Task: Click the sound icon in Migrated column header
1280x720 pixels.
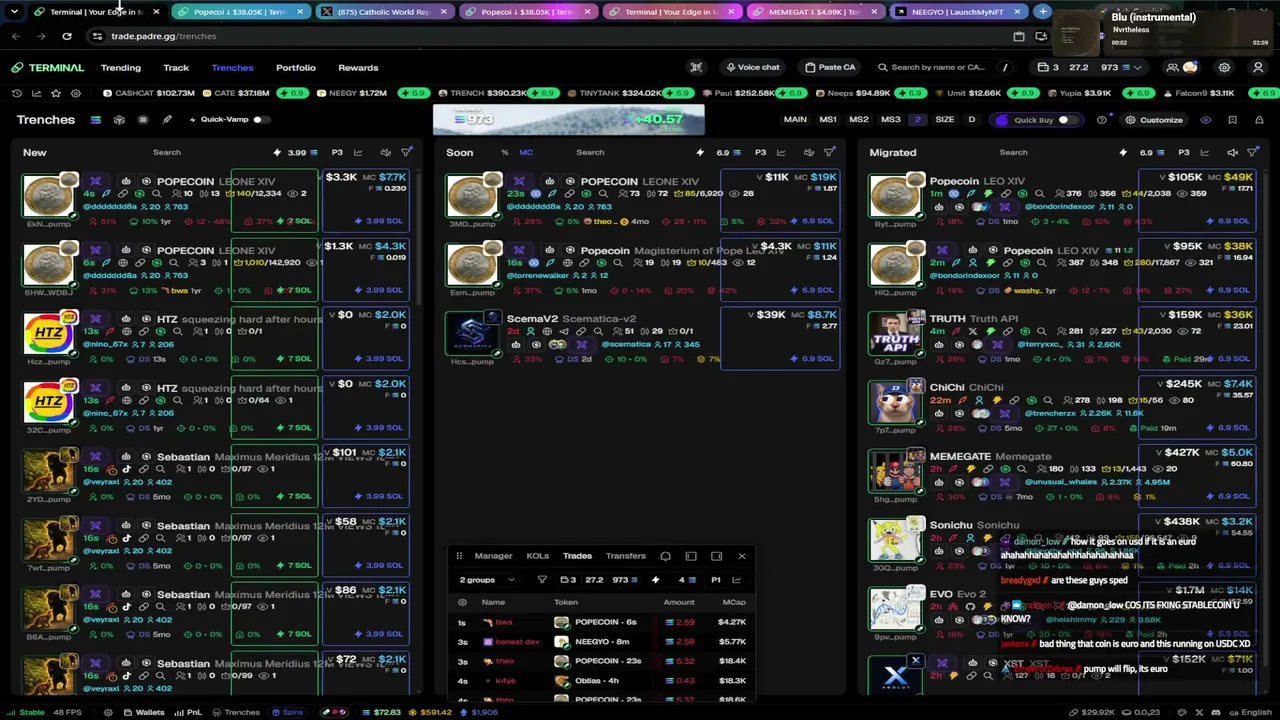Action: [1232, 153]
